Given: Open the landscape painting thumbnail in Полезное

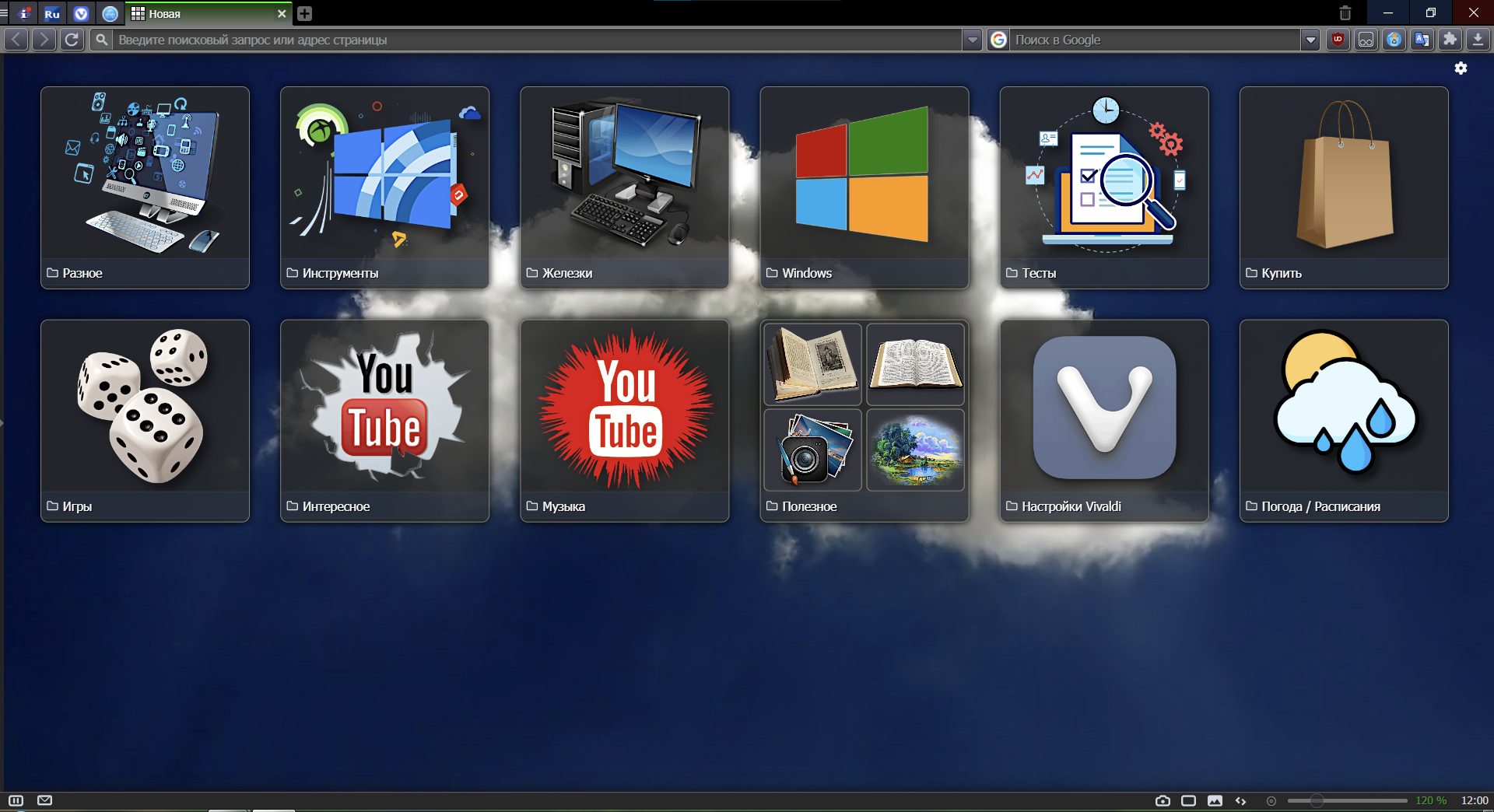Looking at the screenshot, I should pyautogui.click(x=916, y=450).
